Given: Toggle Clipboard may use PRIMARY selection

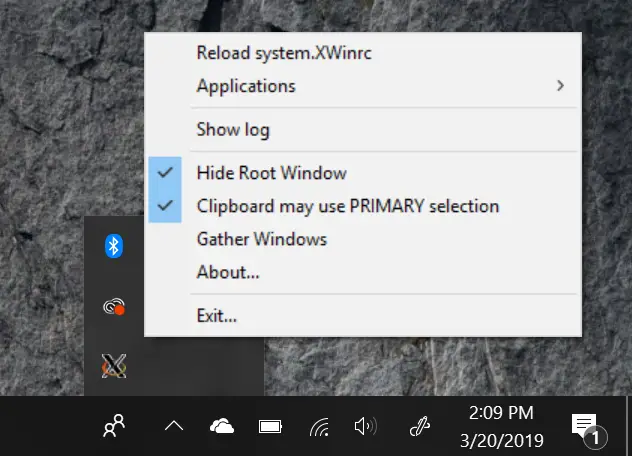Looking at the screenshot, I should pos(363,206).
